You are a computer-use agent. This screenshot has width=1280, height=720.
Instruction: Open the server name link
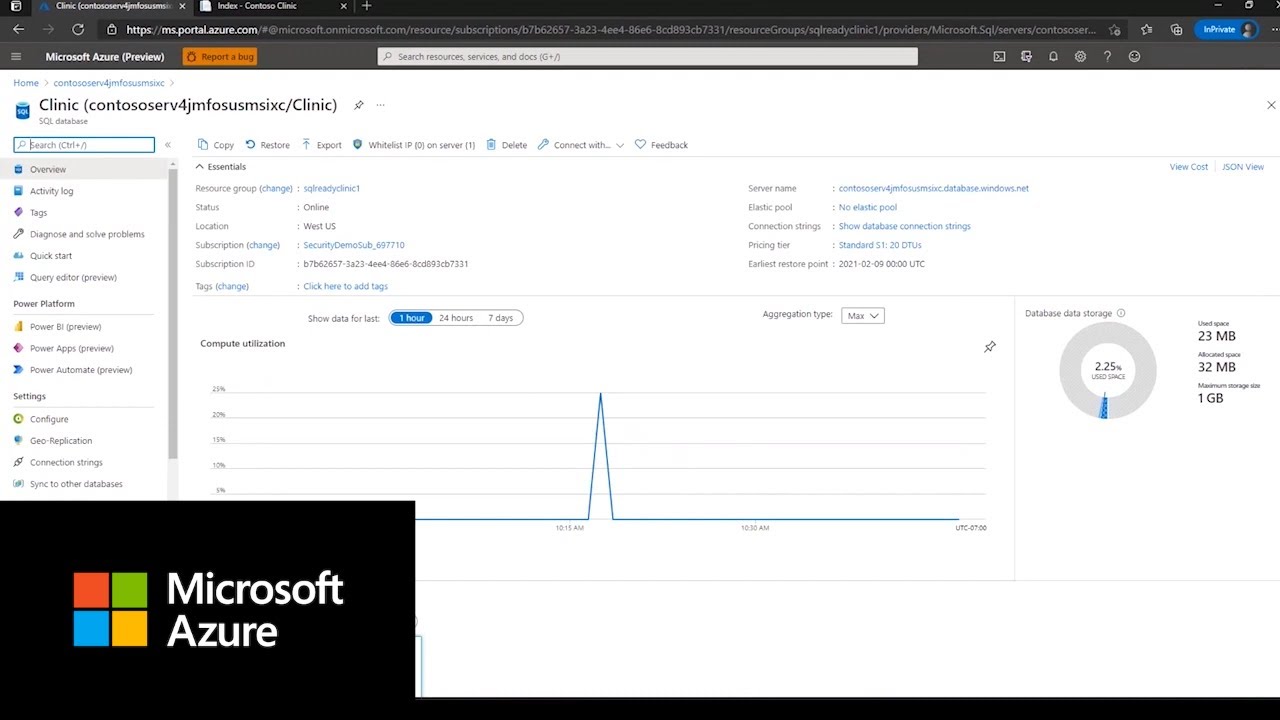pos(934,188)
